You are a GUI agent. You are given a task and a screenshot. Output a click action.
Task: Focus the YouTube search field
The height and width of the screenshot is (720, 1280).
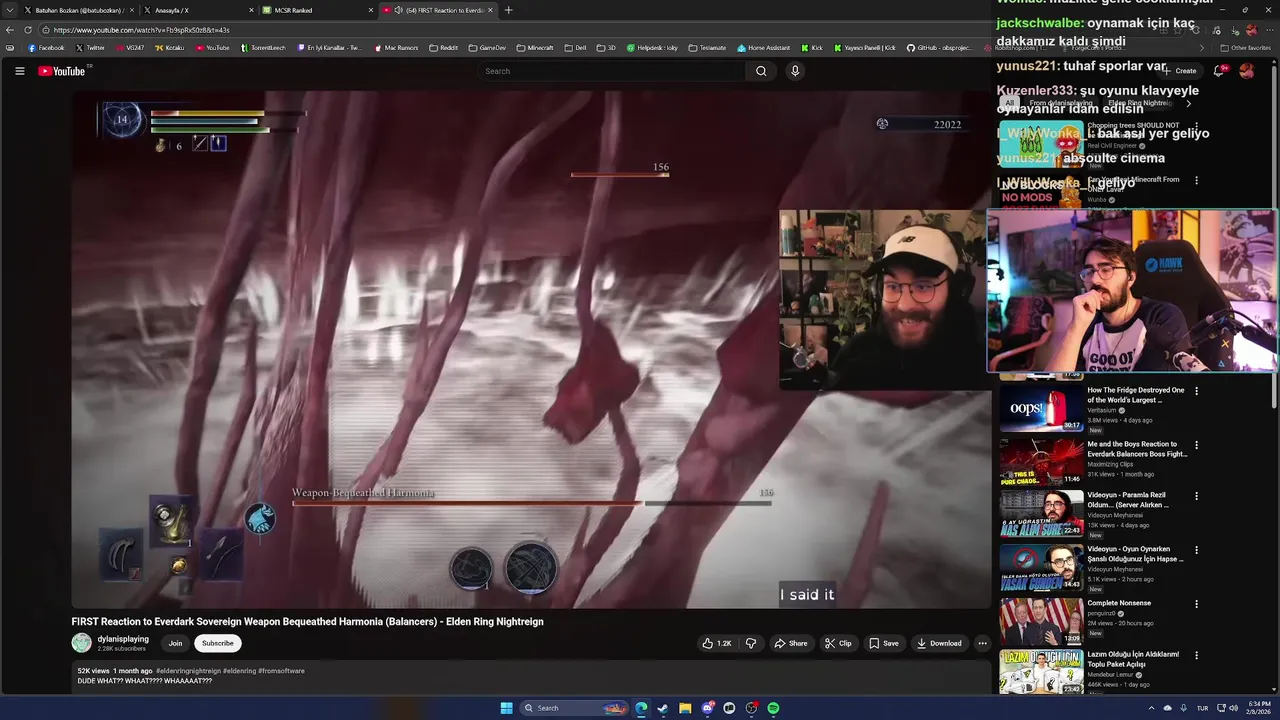pos(612,71)
